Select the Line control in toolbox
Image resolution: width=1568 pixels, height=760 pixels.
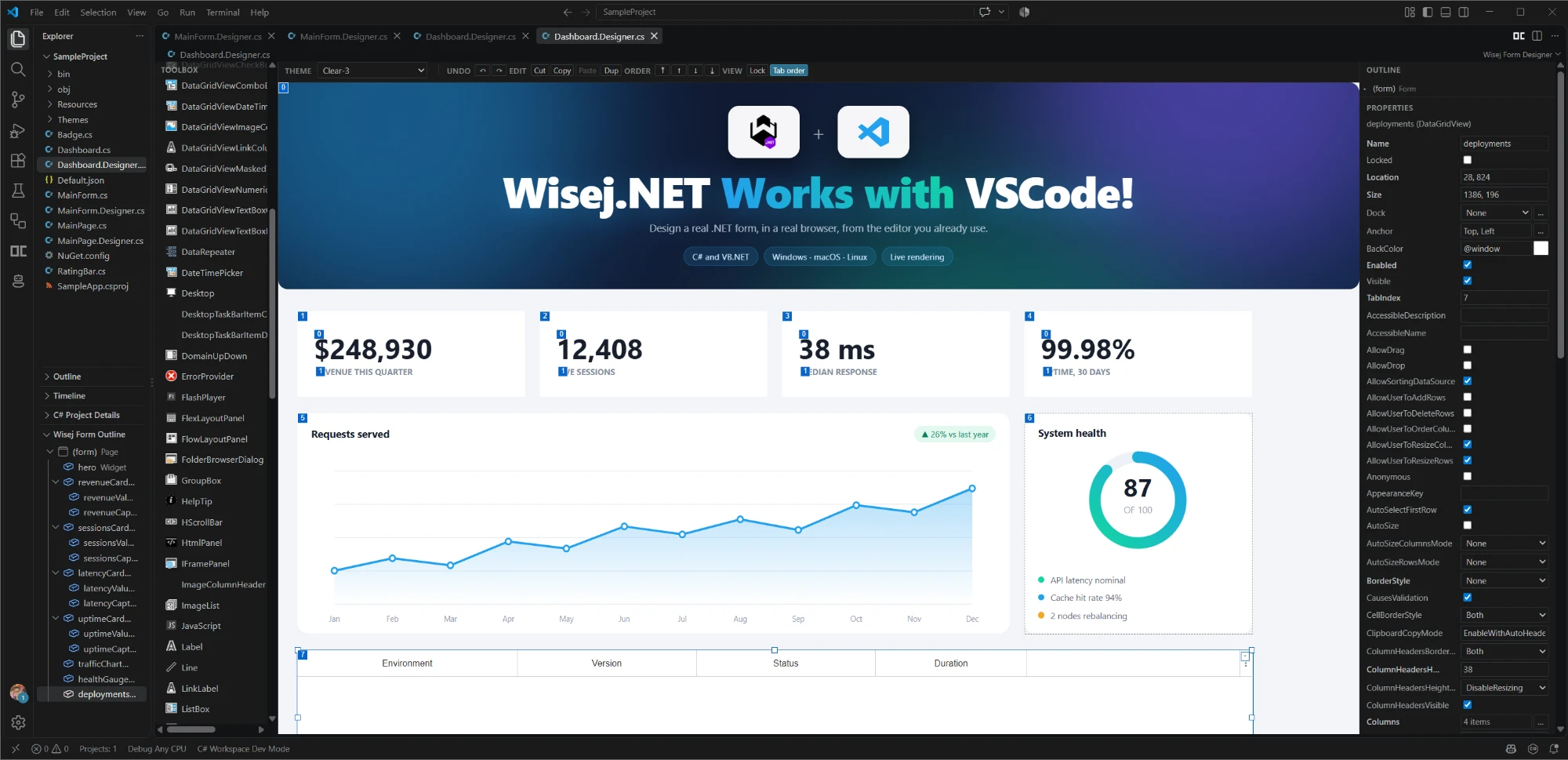click(x=190, y=667)
